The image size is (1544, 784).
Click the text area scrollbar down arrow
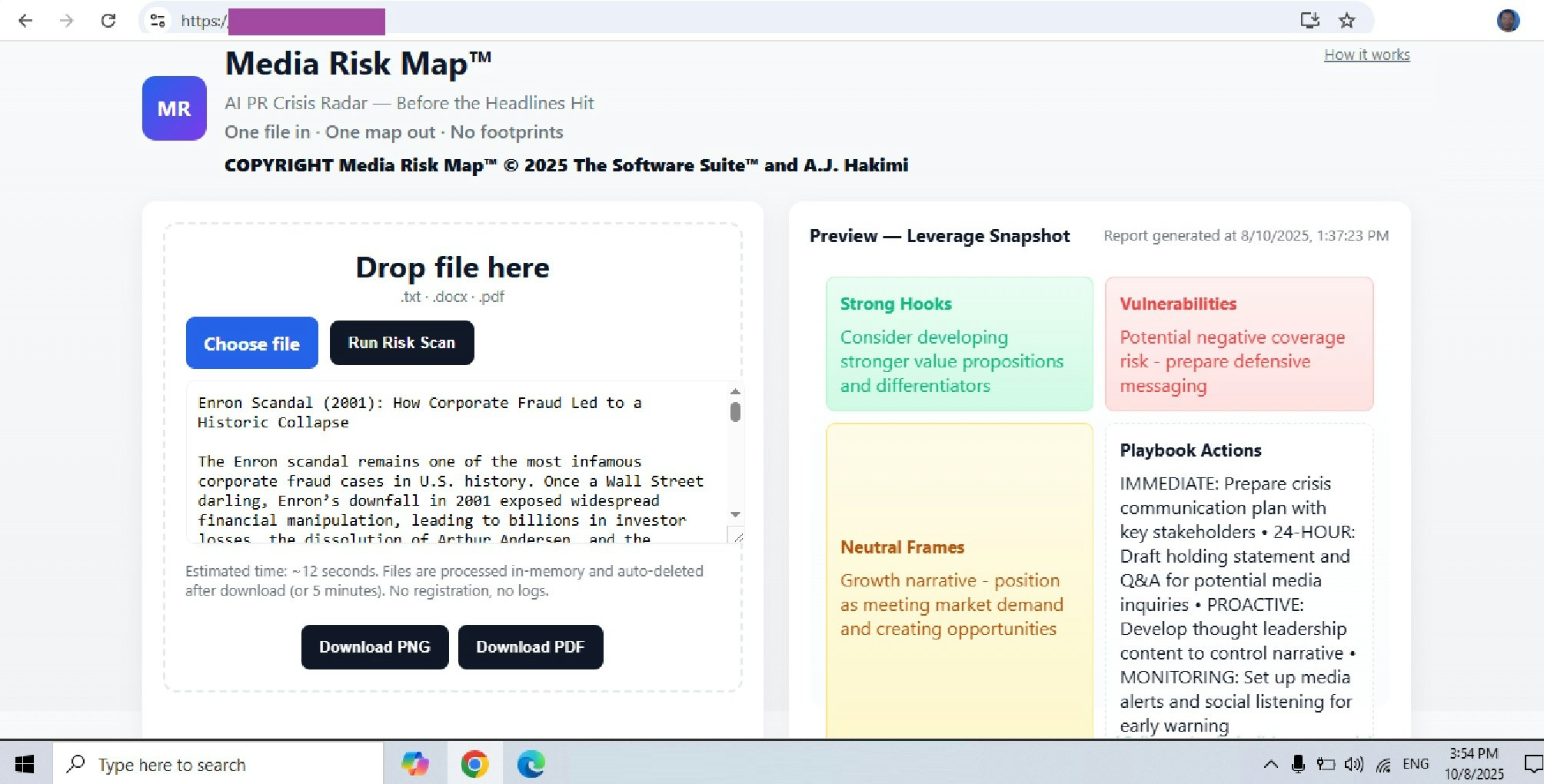click(735, 514)
